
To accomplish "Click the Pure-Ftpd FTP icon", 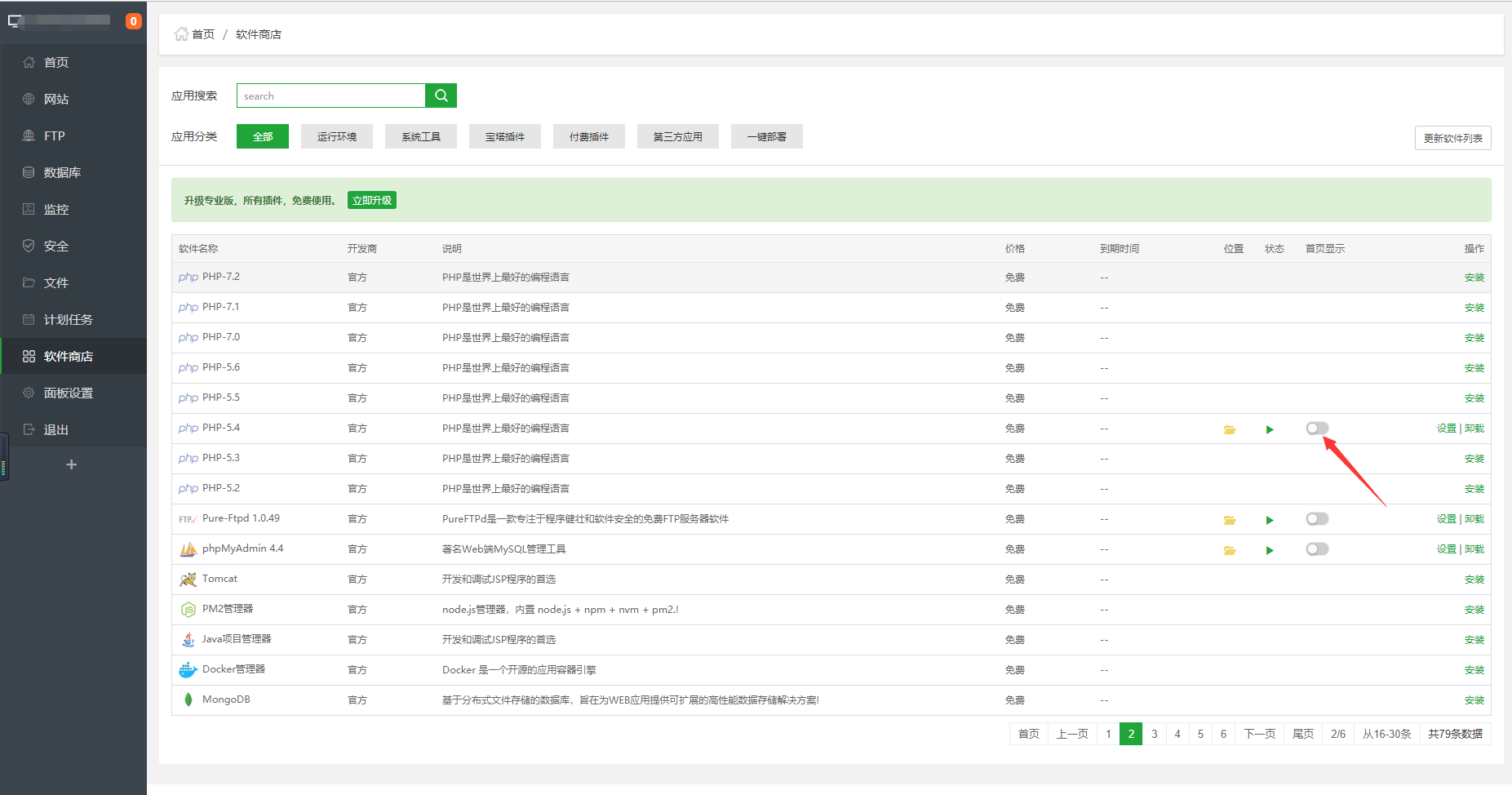I will (x=187, y=519).
